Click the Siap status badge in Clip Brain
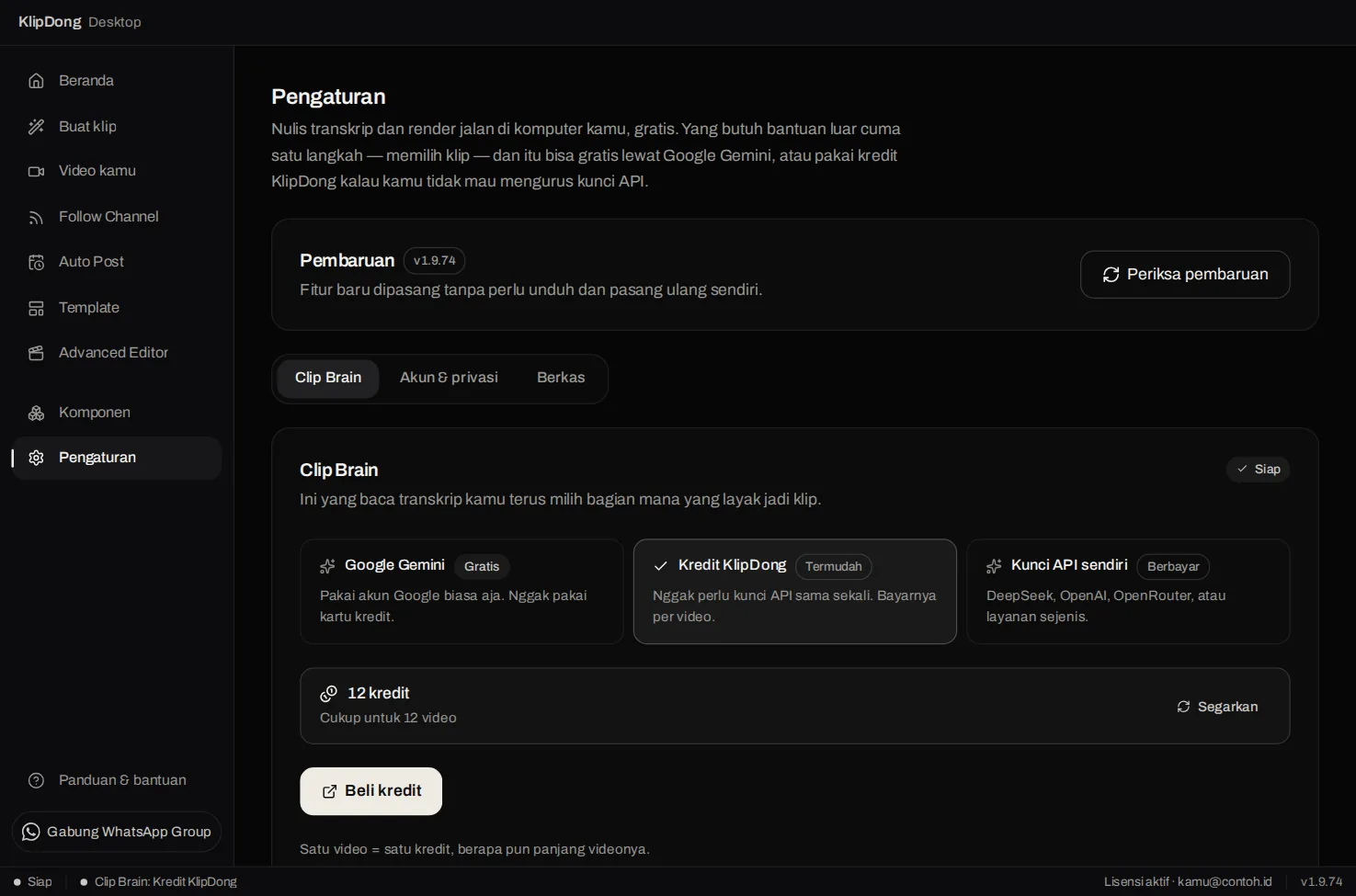Screen dimensions: 1356x896 click(x=1258, y=470)
